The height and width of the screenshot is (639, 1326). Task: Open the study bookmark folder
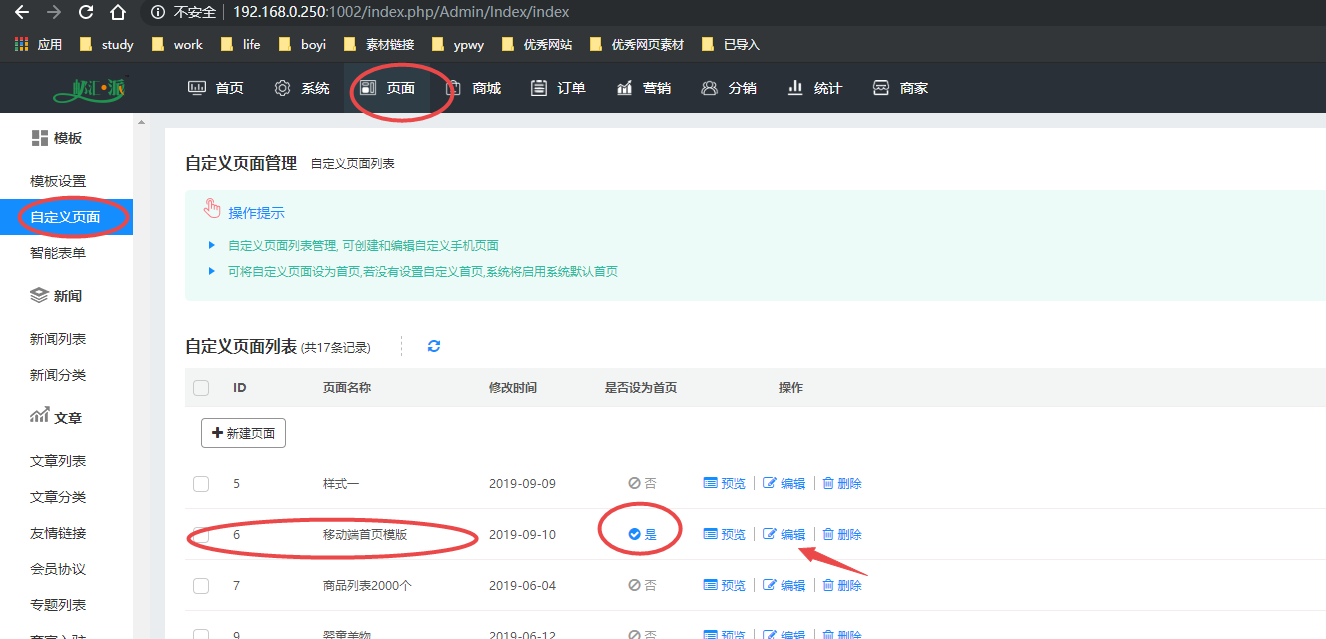coord(106,44)
